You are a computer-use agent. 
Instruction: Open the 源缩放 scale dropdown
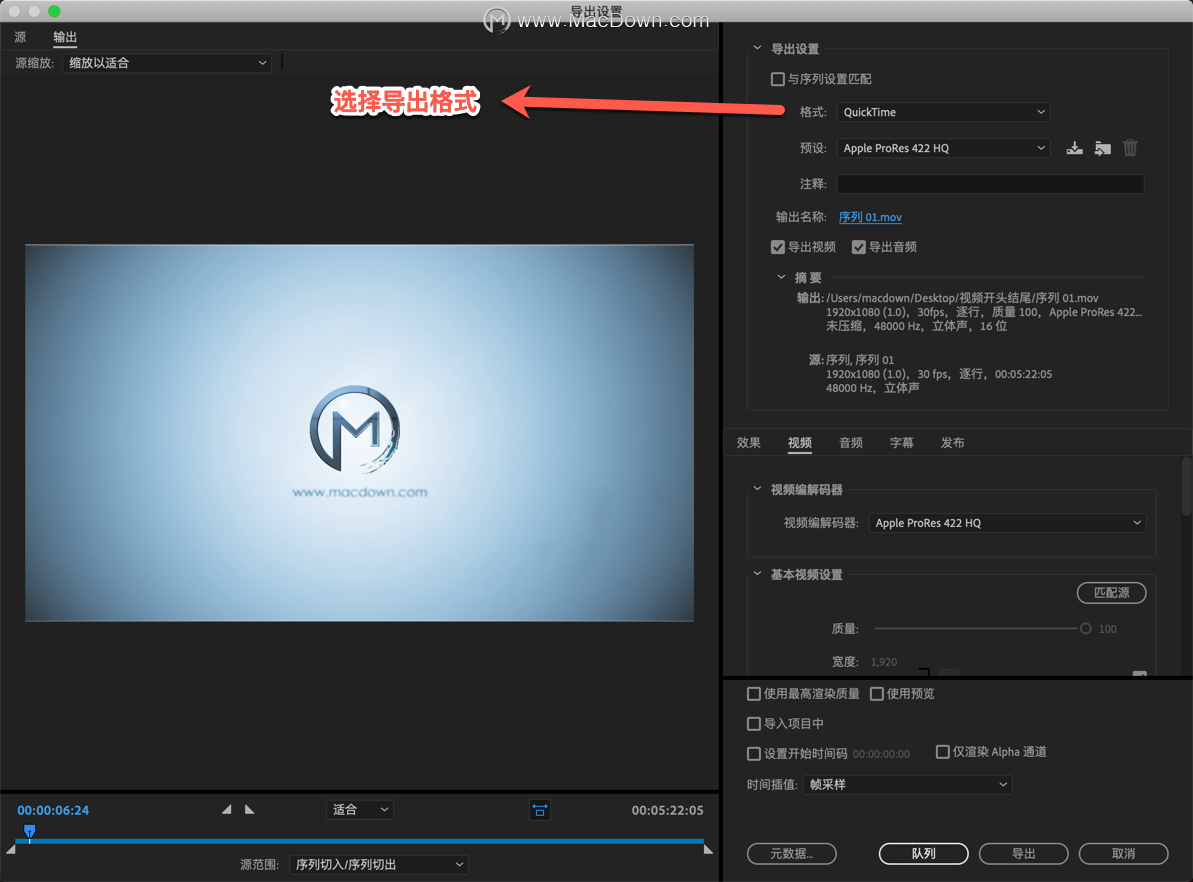coord(167,63)
